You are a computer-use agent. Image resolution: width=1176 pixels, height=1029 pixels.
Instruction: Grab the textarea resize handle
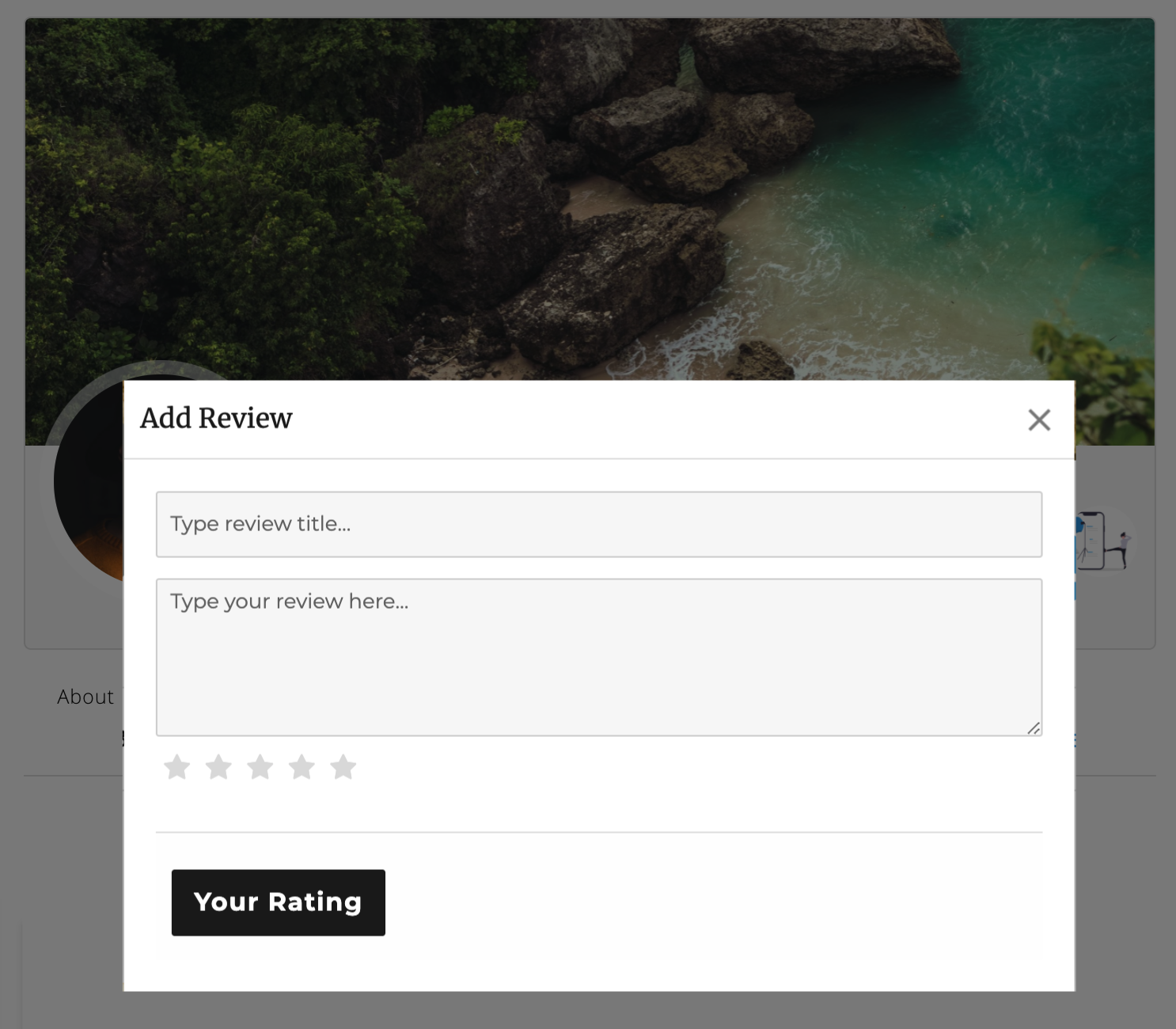(x=1034, y=728)
